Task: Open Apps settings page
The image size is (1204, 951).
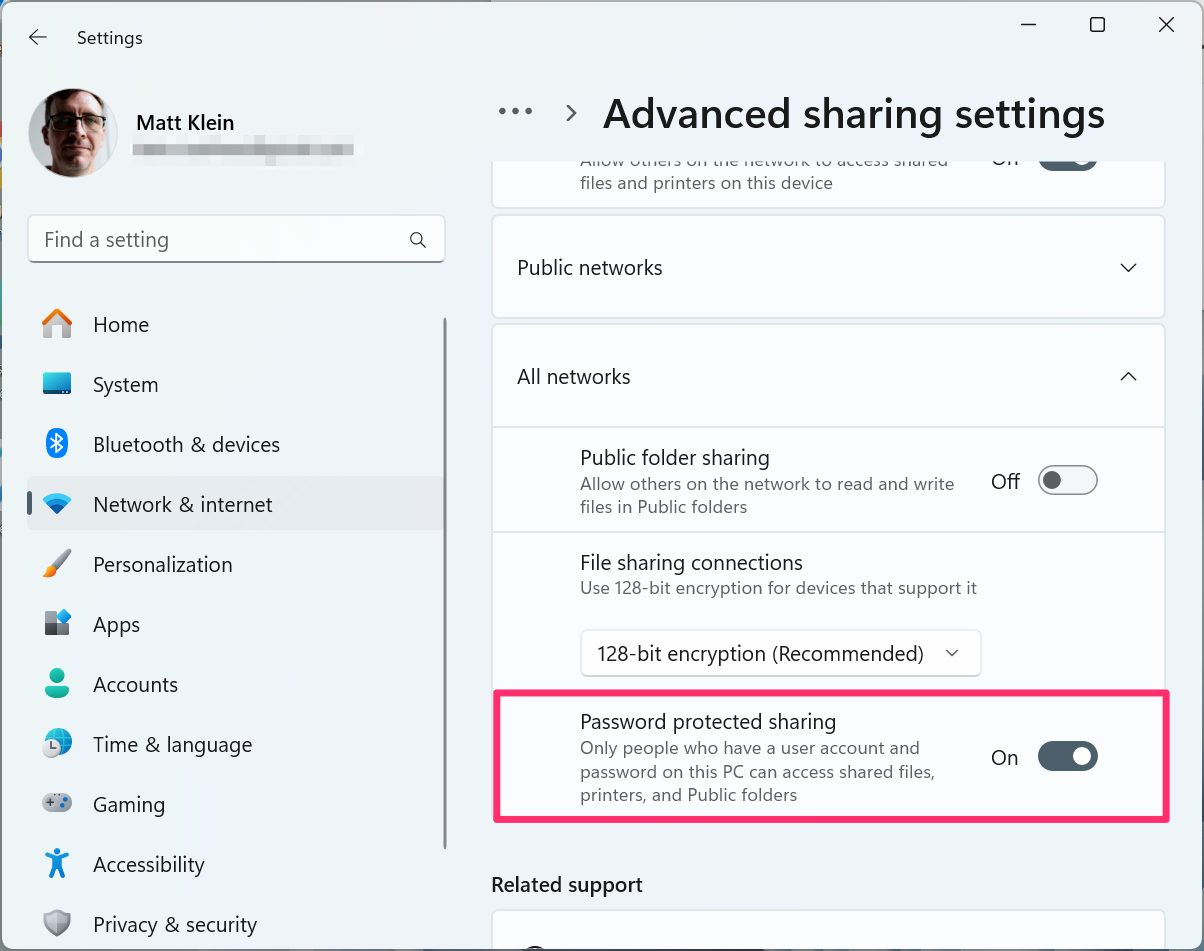Action: coord(236,624)
